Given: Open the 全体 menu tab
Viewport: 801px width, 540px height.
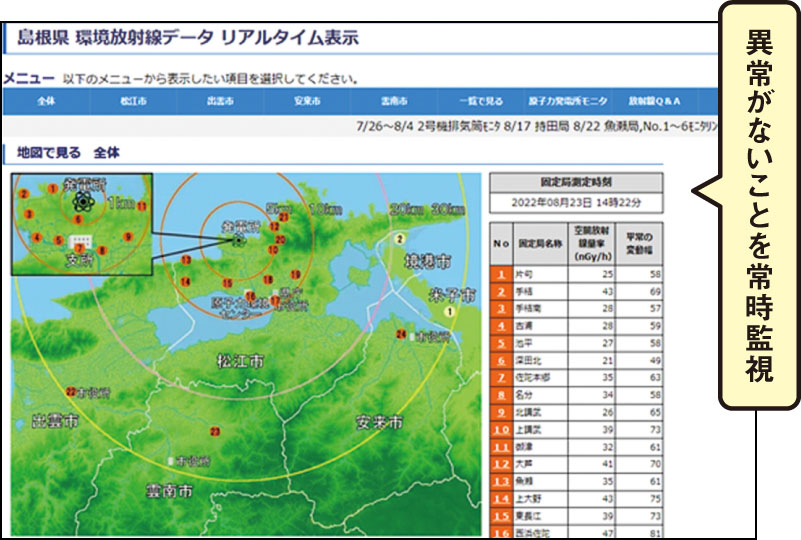Looking at the screenshot, I should (46, 102).
